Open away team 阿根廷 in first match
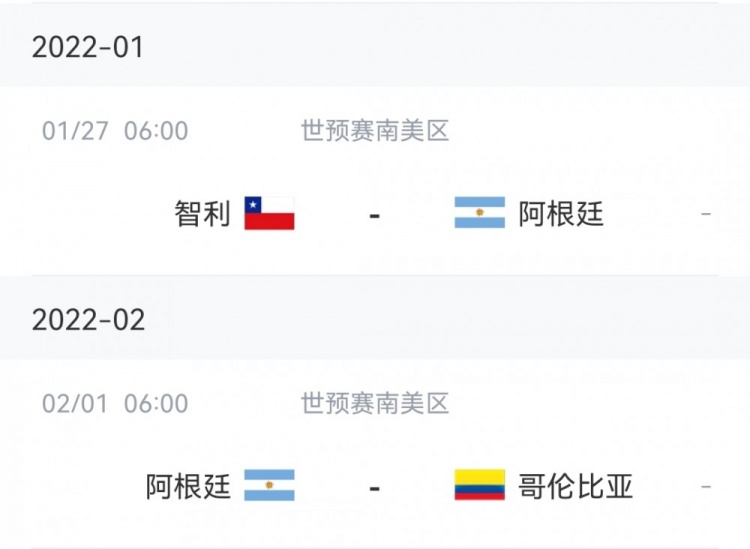This screenshot has width=750, height=549. [x=561, y=213]
